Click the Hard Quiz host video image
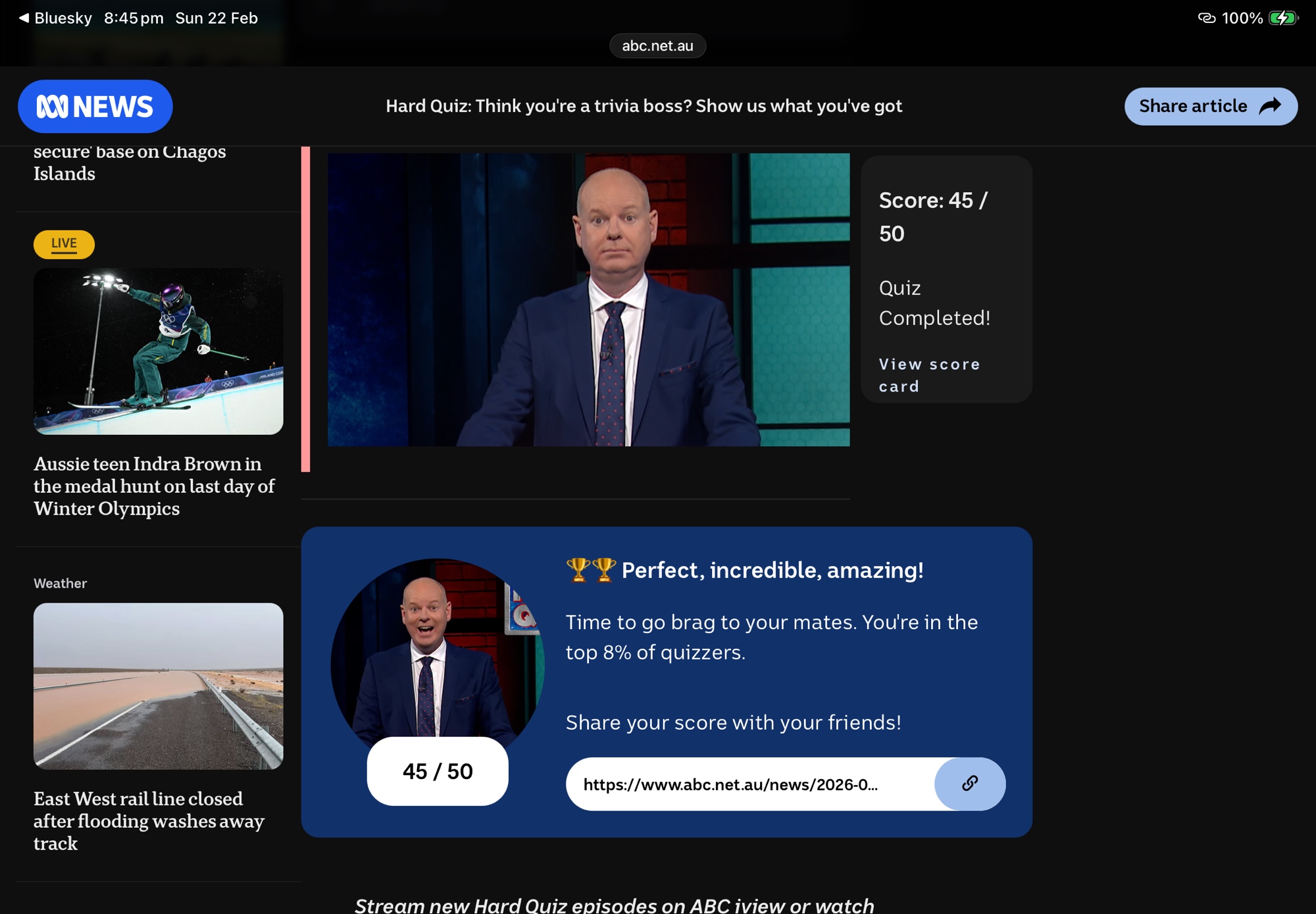This screenshot has width=1316, height=914. point(588,299)
